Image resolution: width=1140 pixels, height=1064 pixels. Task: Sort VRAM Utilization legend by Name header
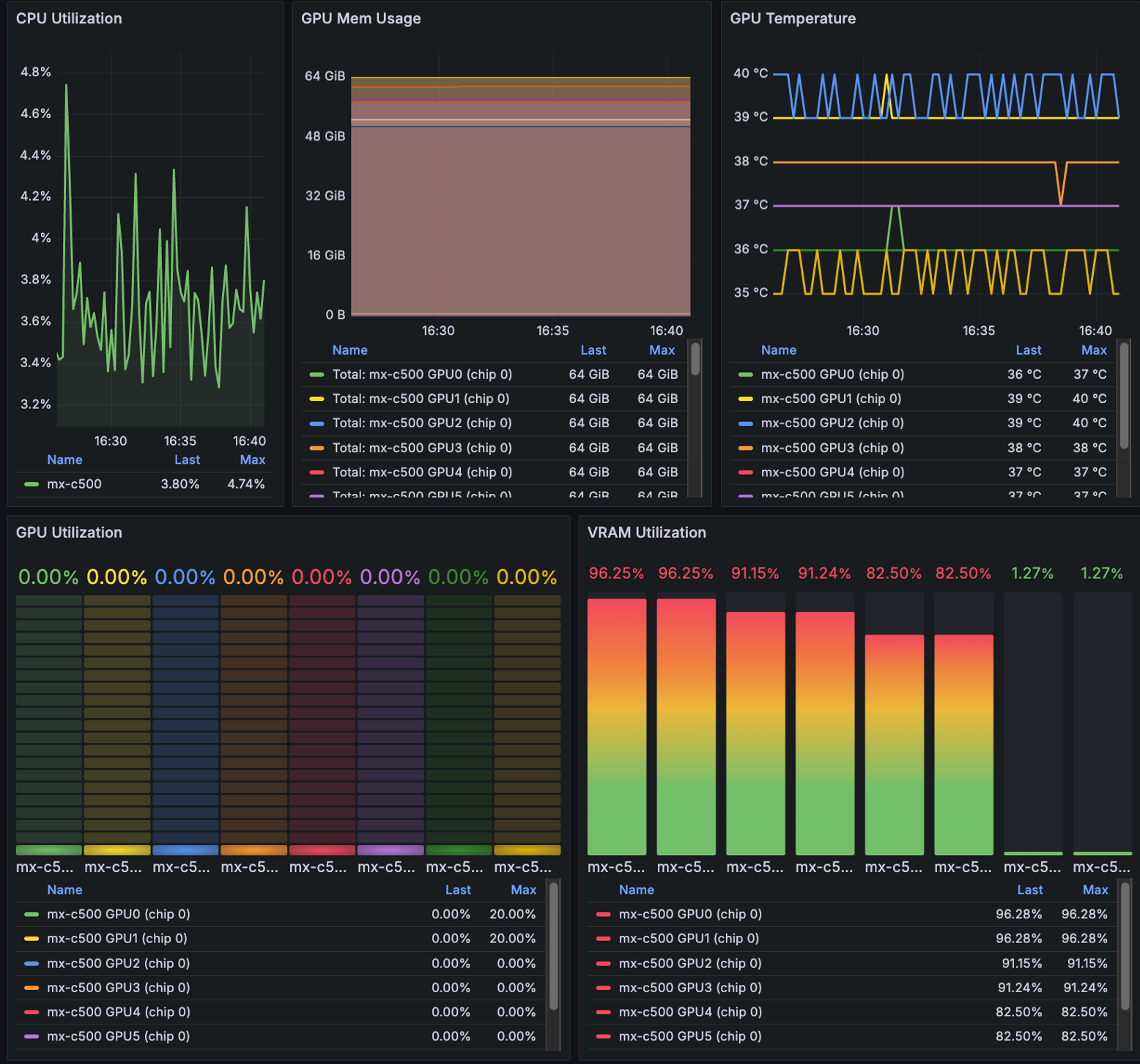point(636,890)
